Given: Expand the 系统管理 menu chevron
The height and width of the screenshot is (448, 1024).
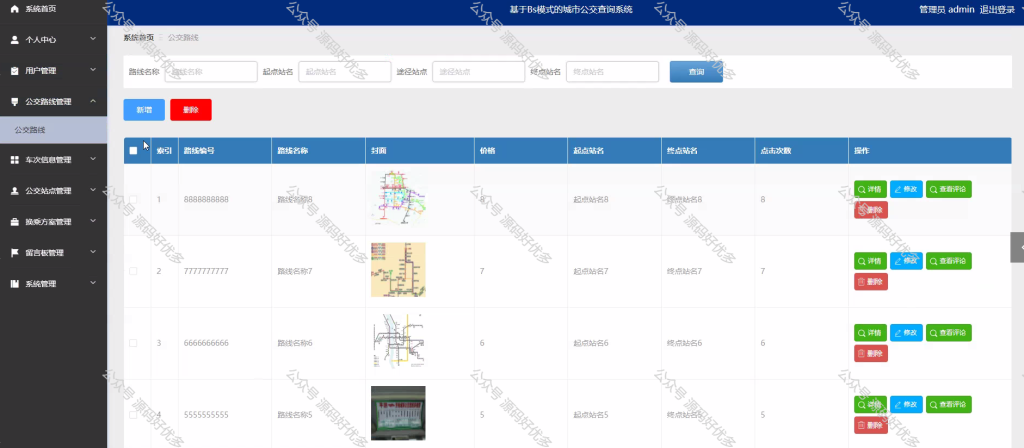Looking at the screenshot, I should pos(93,283).
